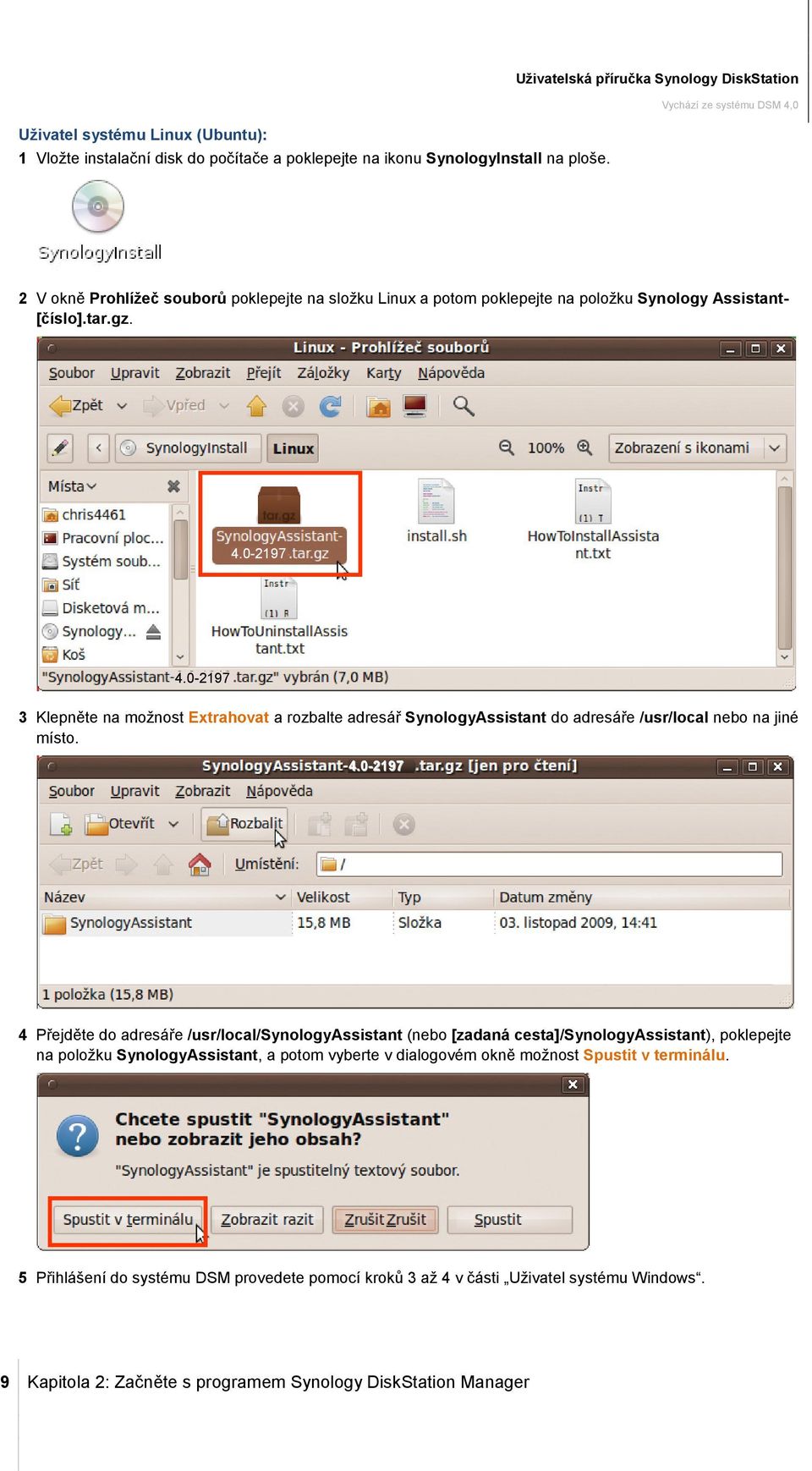Toggle the location edit pencil button
This screenshot has width=812, height=1471.
coord(60,447)
